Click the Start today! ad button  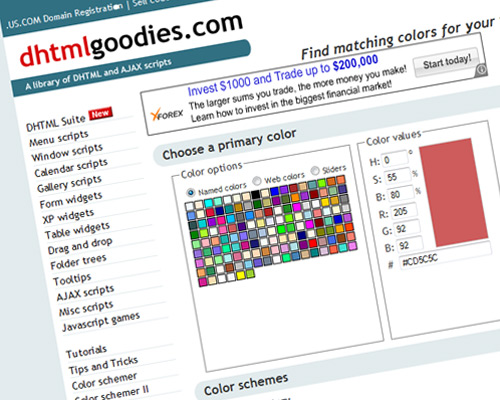point(447,62)
